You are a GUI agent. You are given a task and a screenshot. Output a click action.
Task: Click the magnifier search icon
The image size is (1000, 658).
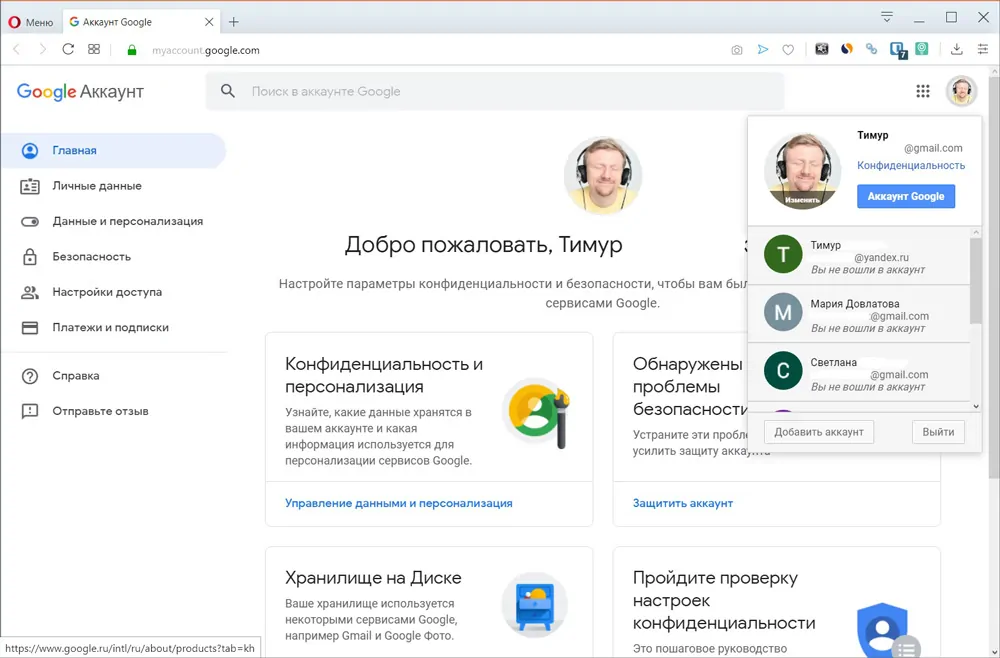click(x=228, y=91)
